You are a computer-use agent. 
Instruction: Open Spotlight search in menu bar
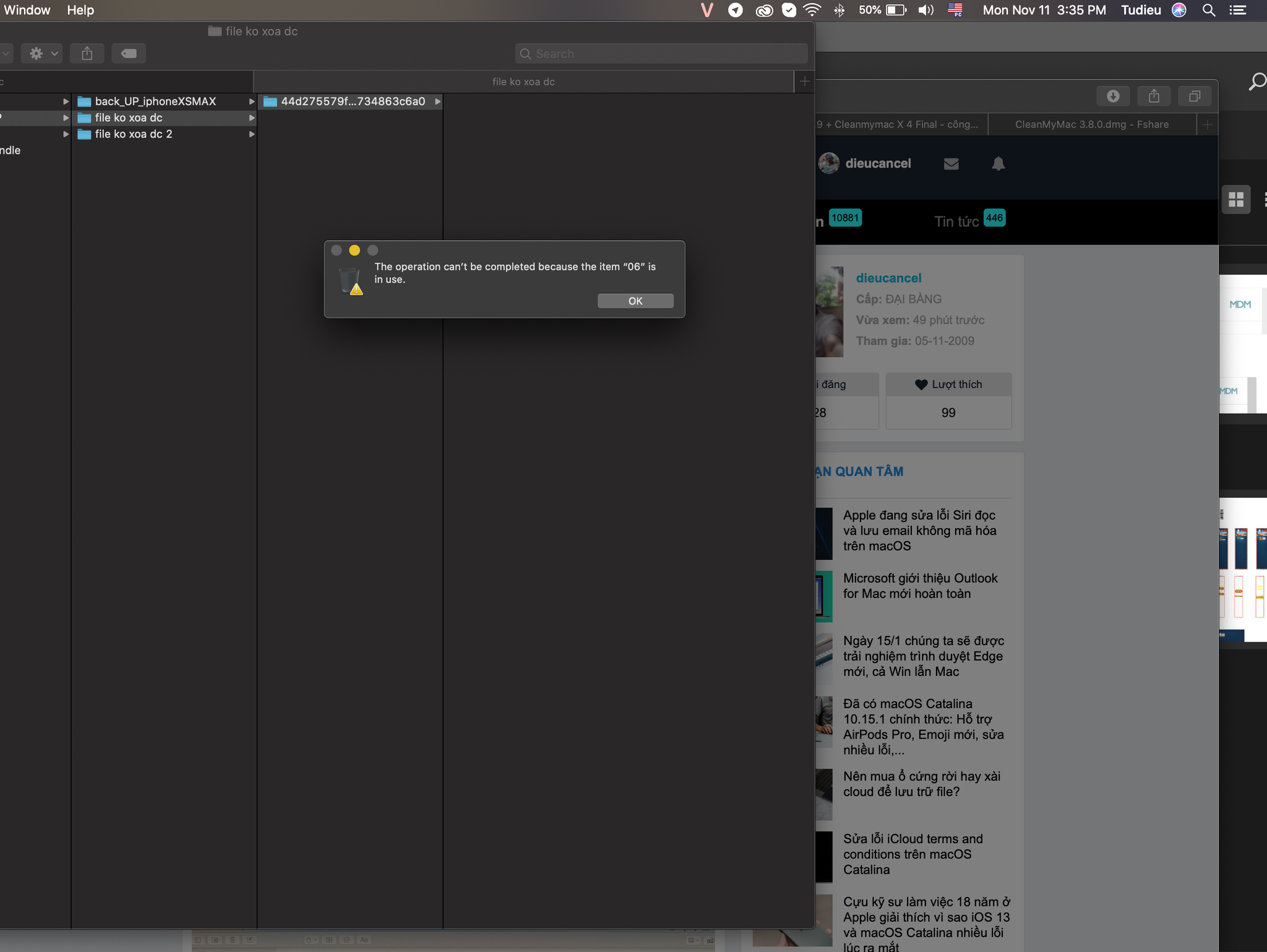(x=1209, y=10)
